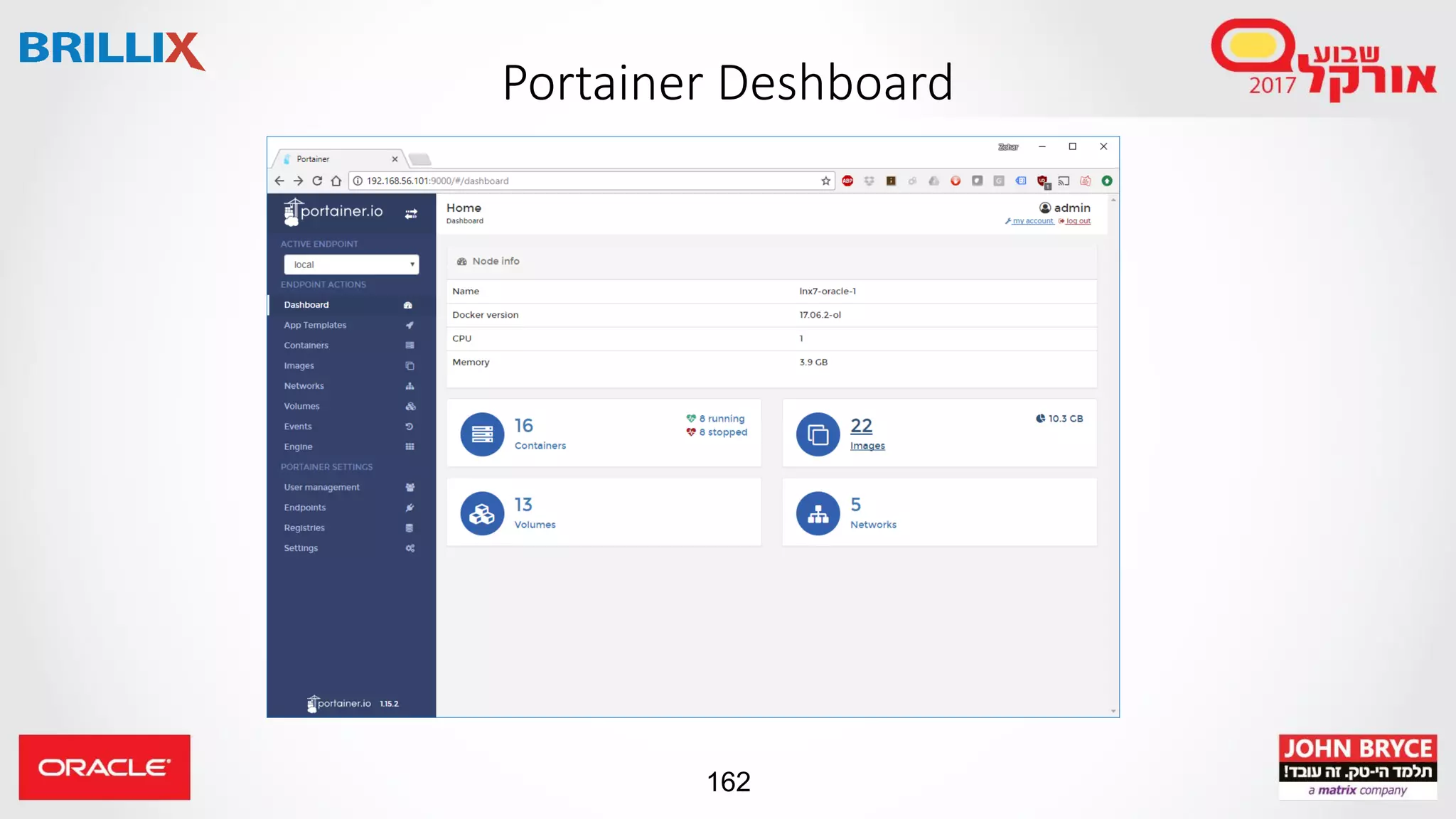Click the User management users icon
Image resolution: width=1456 pixels, height=819 pixels.
click(409, 487)
